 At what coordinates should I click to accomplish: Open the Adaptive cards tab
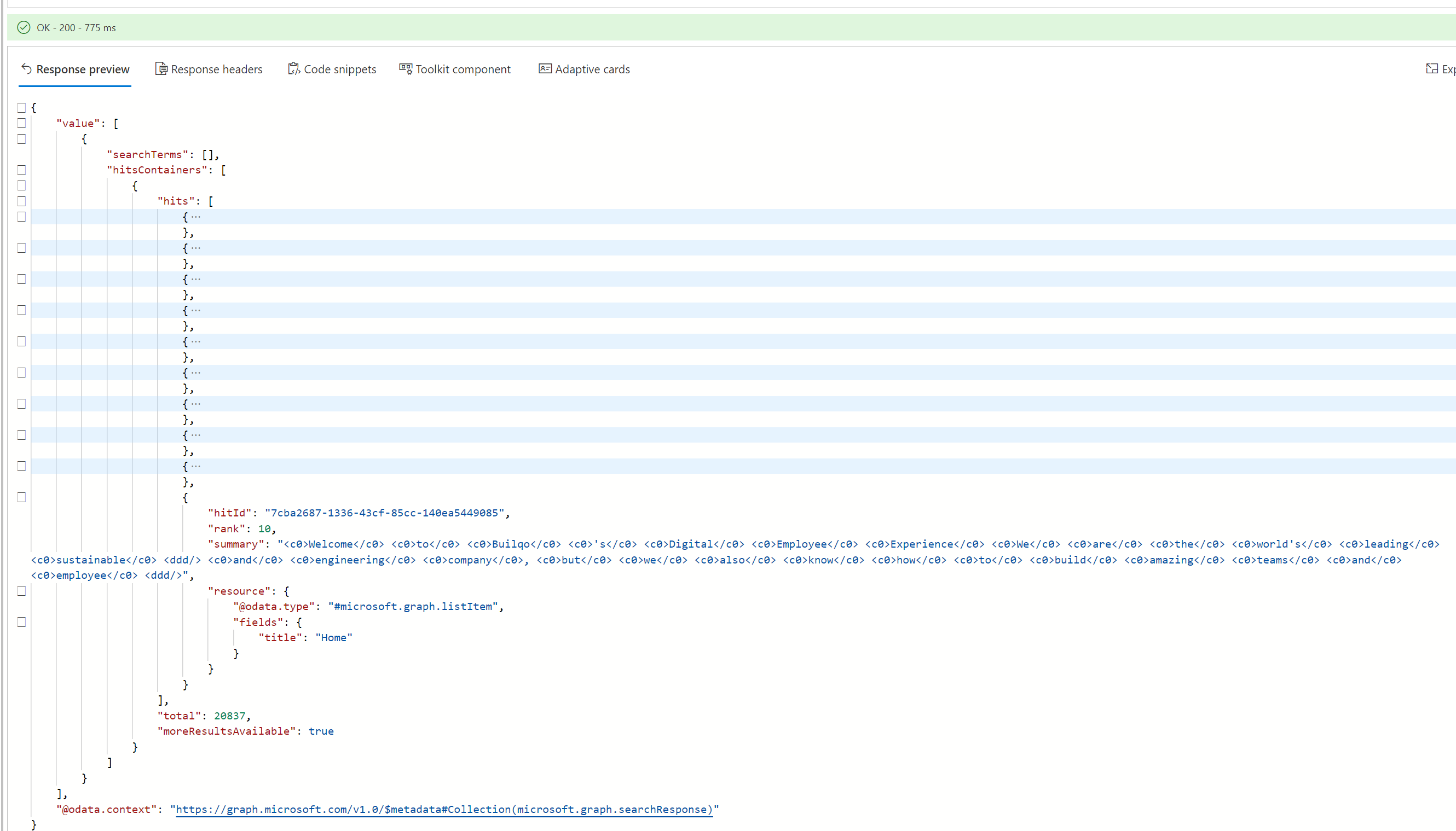pyautogui.click(x=592, y=68)
